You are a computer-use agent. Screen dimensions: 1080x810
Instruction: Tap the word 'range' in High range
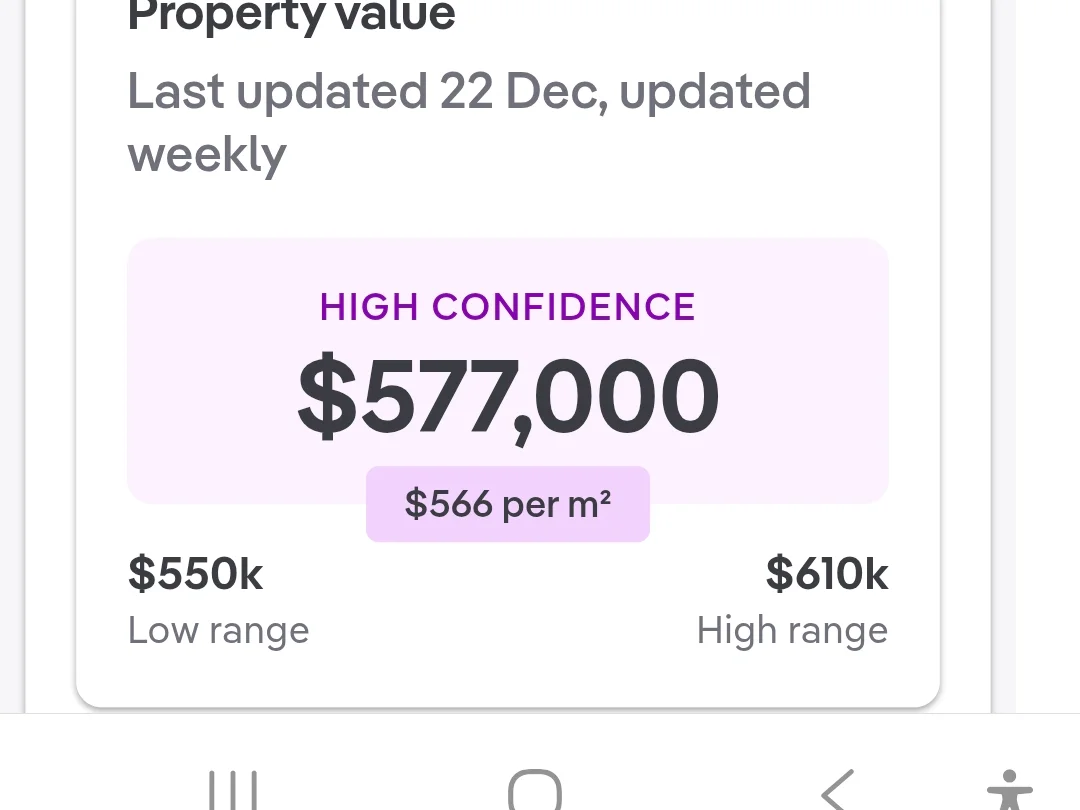coord(837,630)
